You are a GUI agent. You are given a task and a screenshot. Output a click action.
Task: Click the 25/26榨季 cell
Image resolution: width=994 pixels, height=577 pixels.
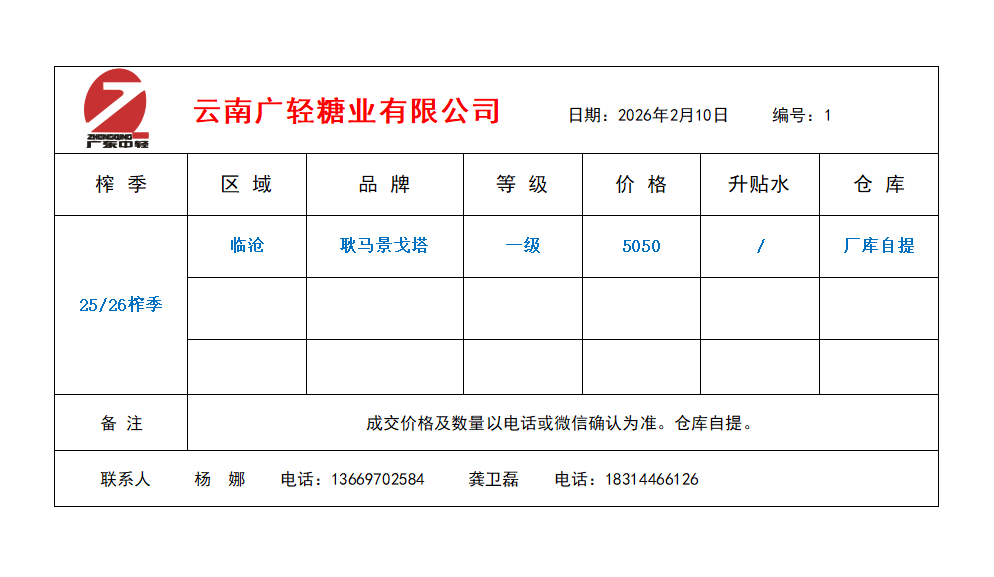coord(121,305)
